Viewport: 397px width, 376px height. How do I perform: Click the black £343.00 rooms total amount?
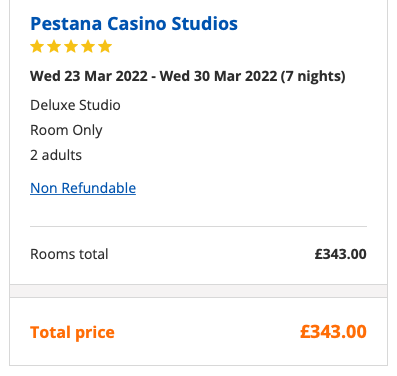tap(341, 254)
